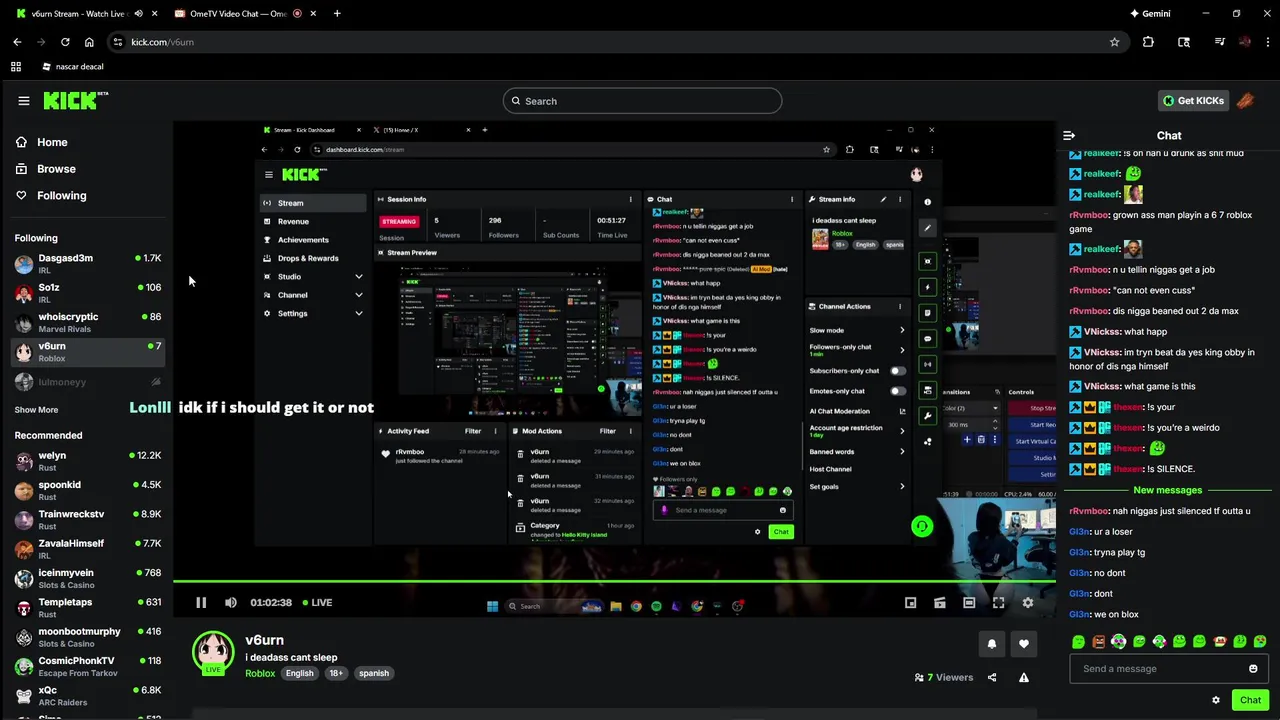Open spoonkid in Recommended
The width and height of the screenshot is (1280, 720).
pos(88,491)
